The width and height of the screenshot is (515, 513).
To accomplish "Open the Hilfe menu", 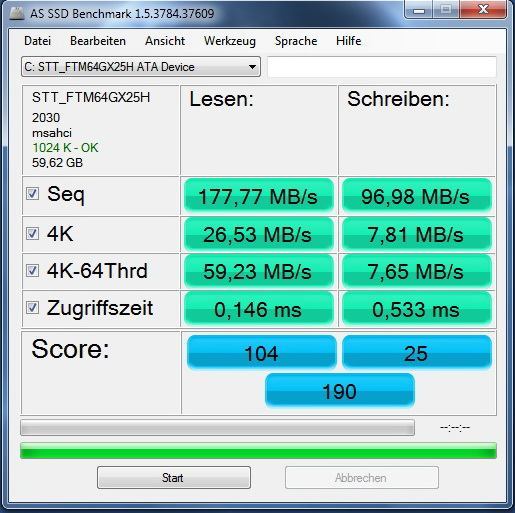I will pos(349,41).
